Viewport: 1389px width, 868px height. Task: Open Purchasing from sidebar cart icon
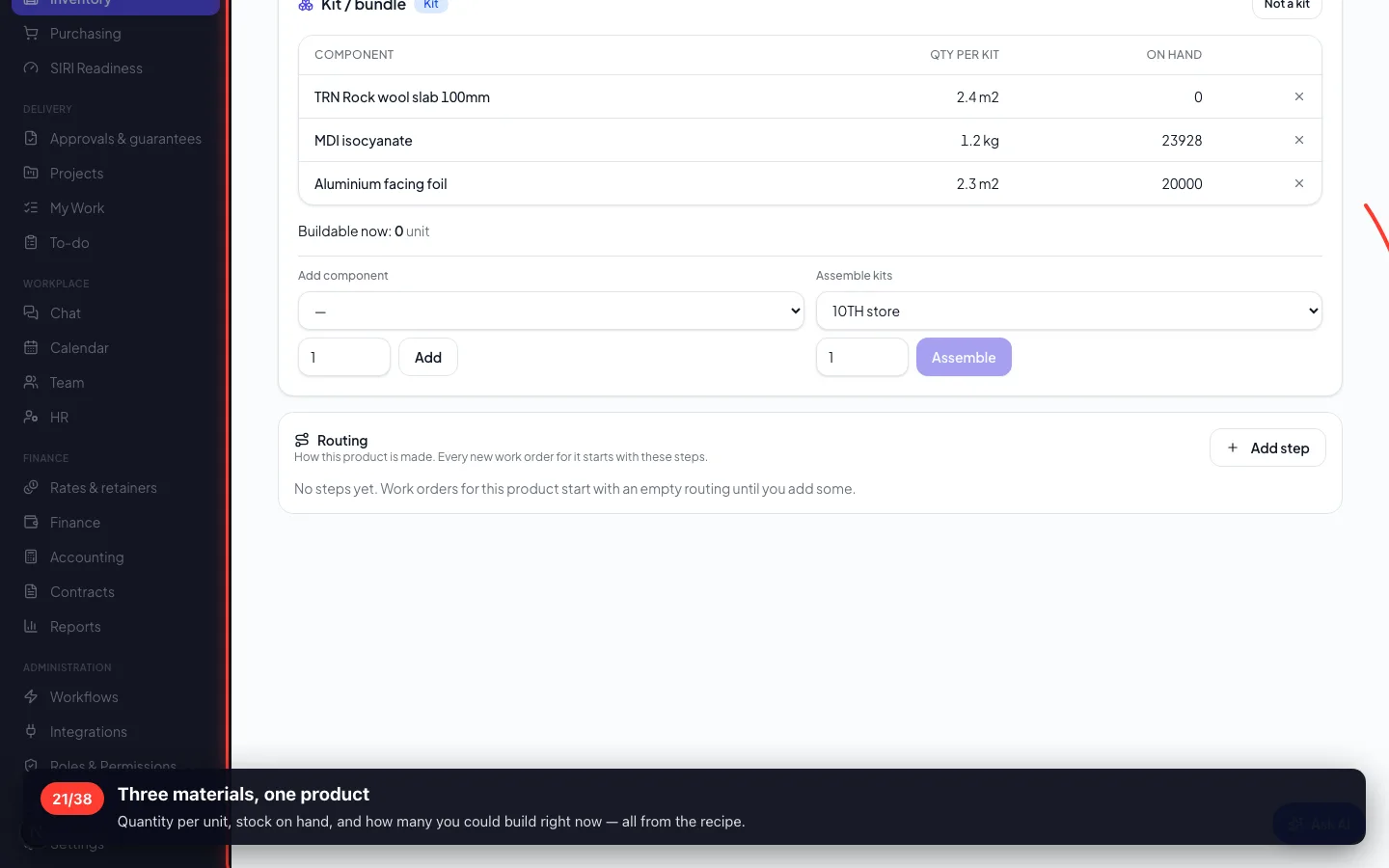tap(31, 34)
